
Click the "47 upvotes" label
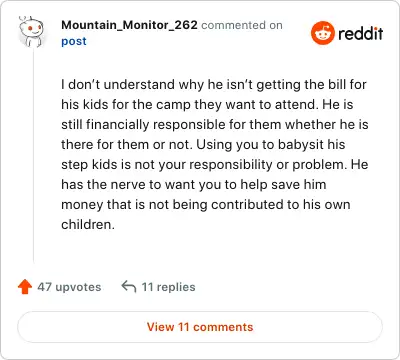(69, 287)
